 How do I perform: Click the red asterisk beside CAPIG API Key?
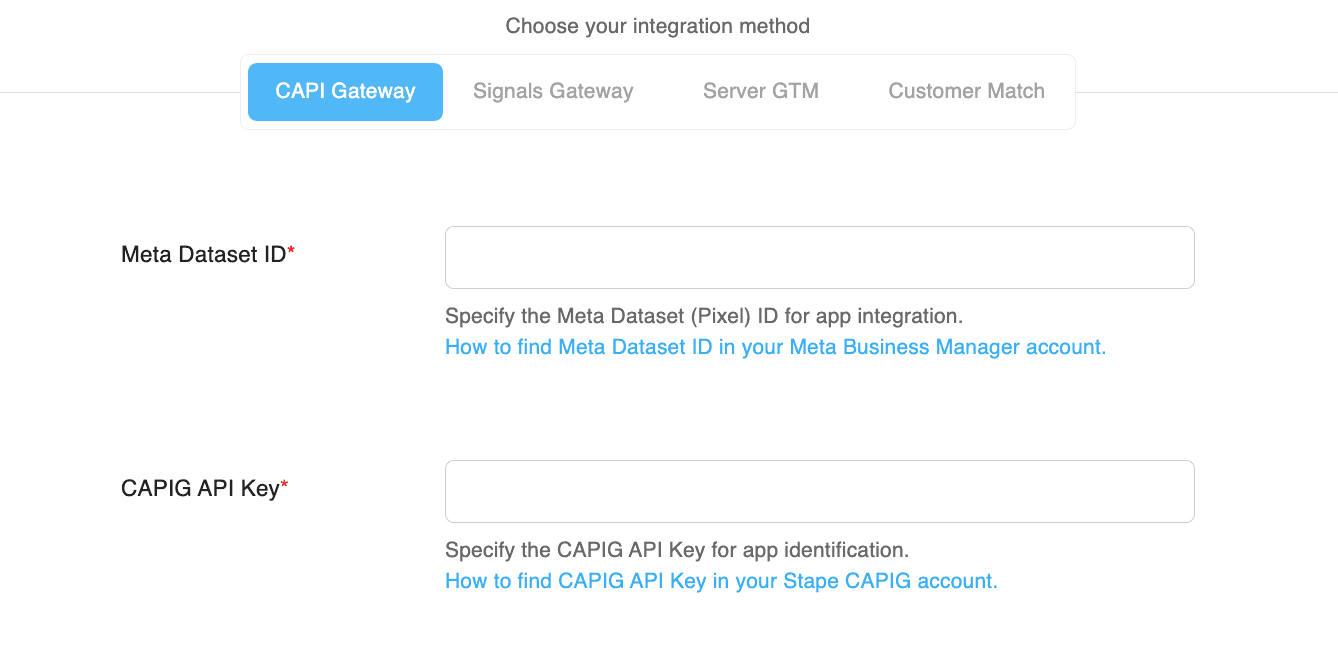[284, 486]
